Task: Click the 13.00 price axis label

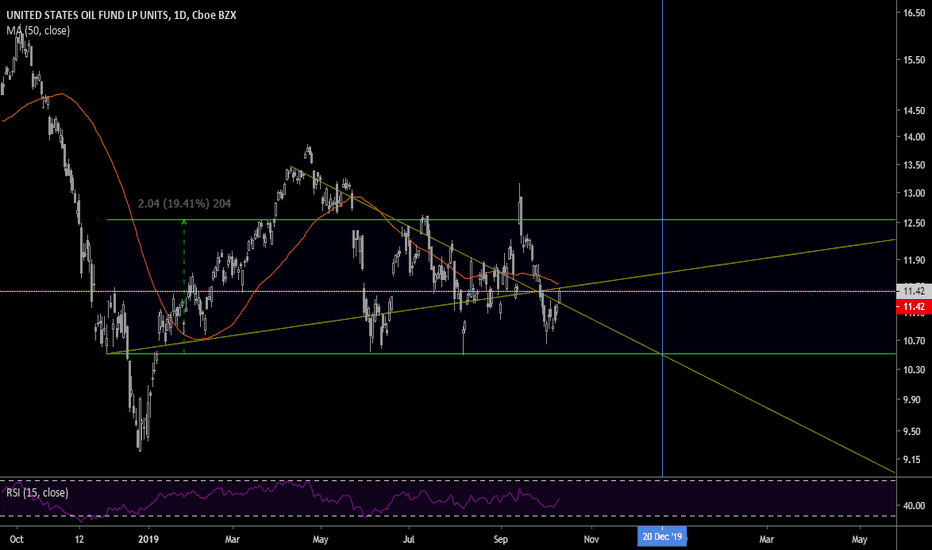Action: tap(914, 193)
